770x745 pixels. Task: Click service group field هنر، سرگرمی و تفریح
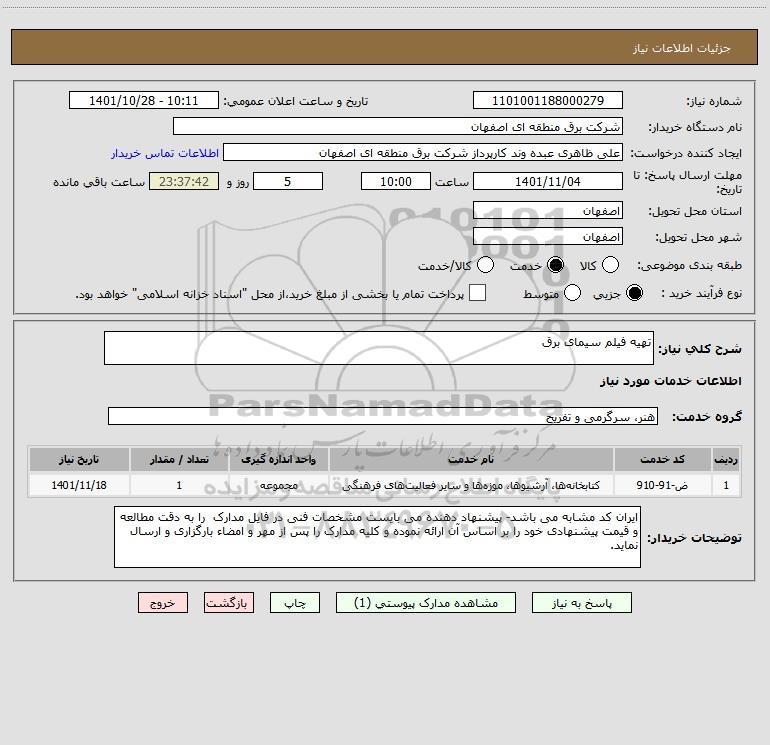point(383,416)
